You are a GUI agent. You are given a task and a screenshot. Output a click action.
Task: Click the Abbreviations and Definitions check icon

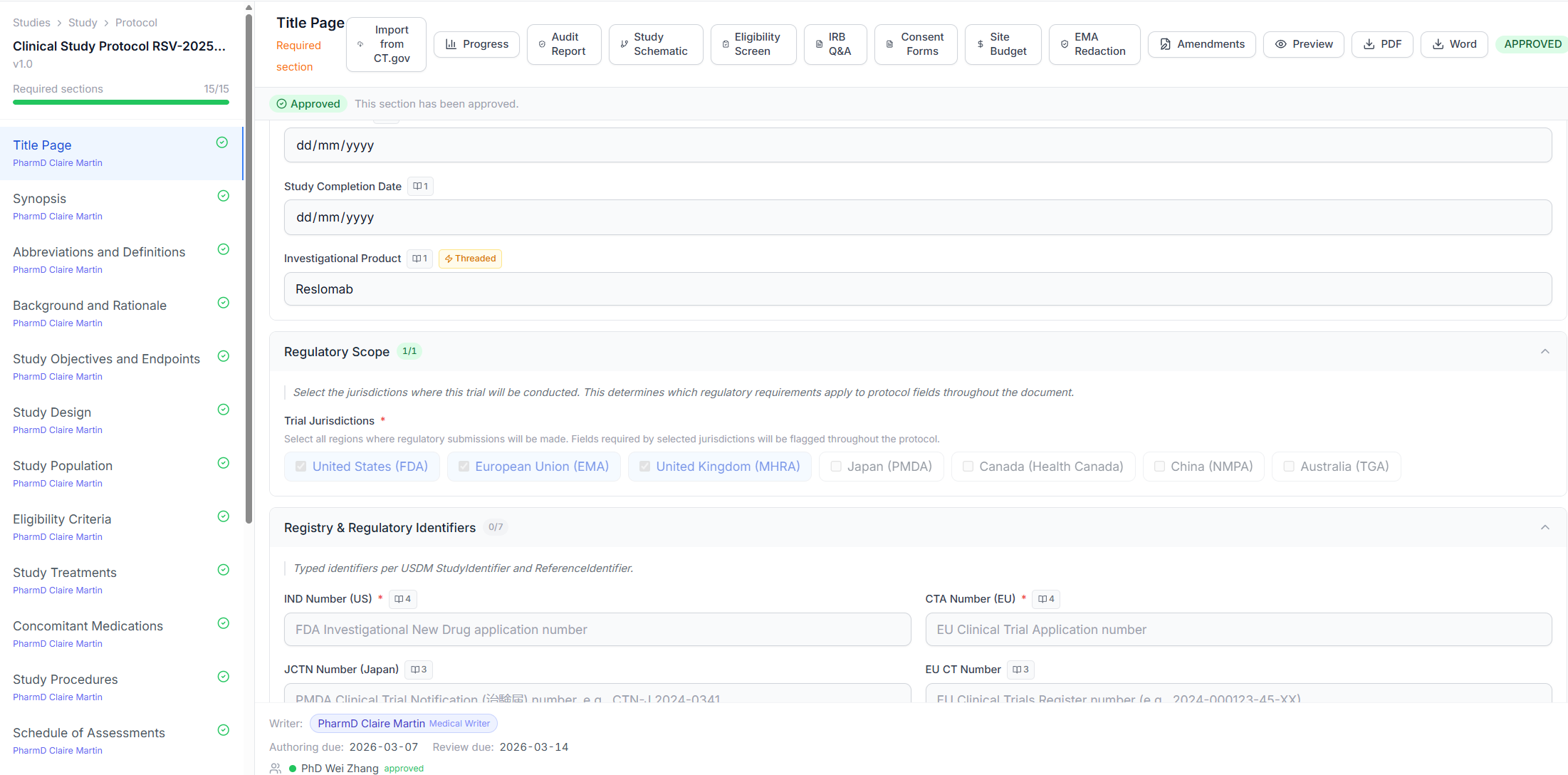tap(223, 249)
